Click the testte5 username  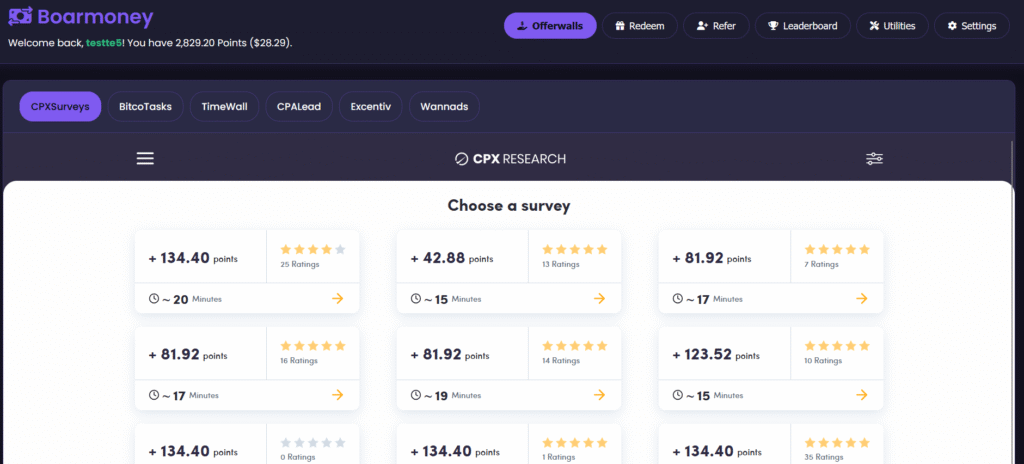(x=104, y=43)
